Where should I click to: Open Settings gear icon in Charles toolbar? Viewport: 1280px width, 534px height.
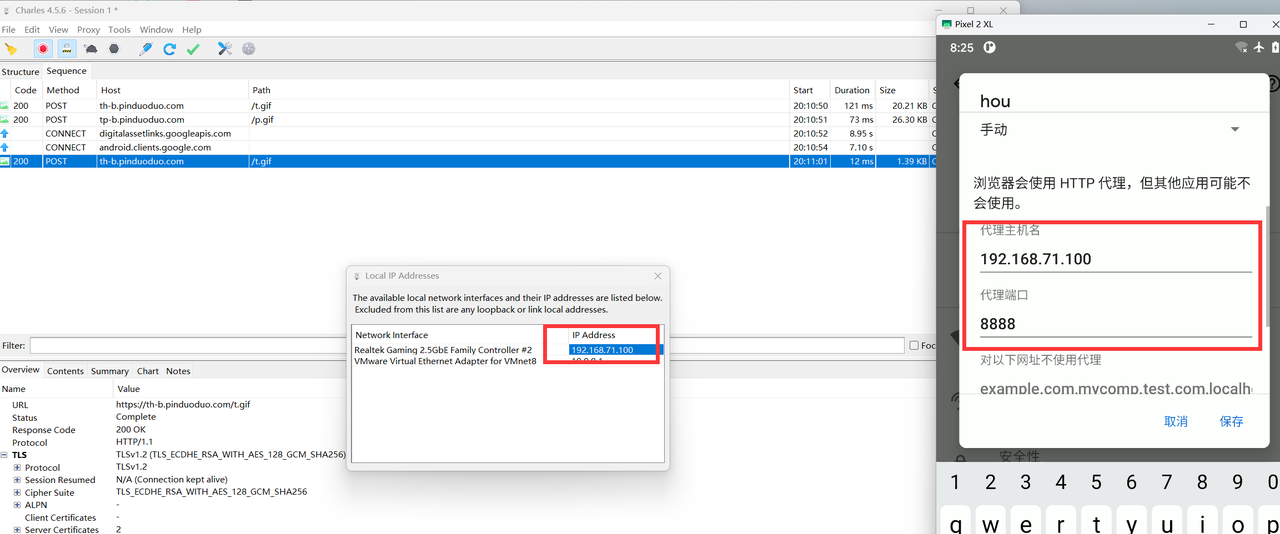pyautogui.click(x=249, y=48)
